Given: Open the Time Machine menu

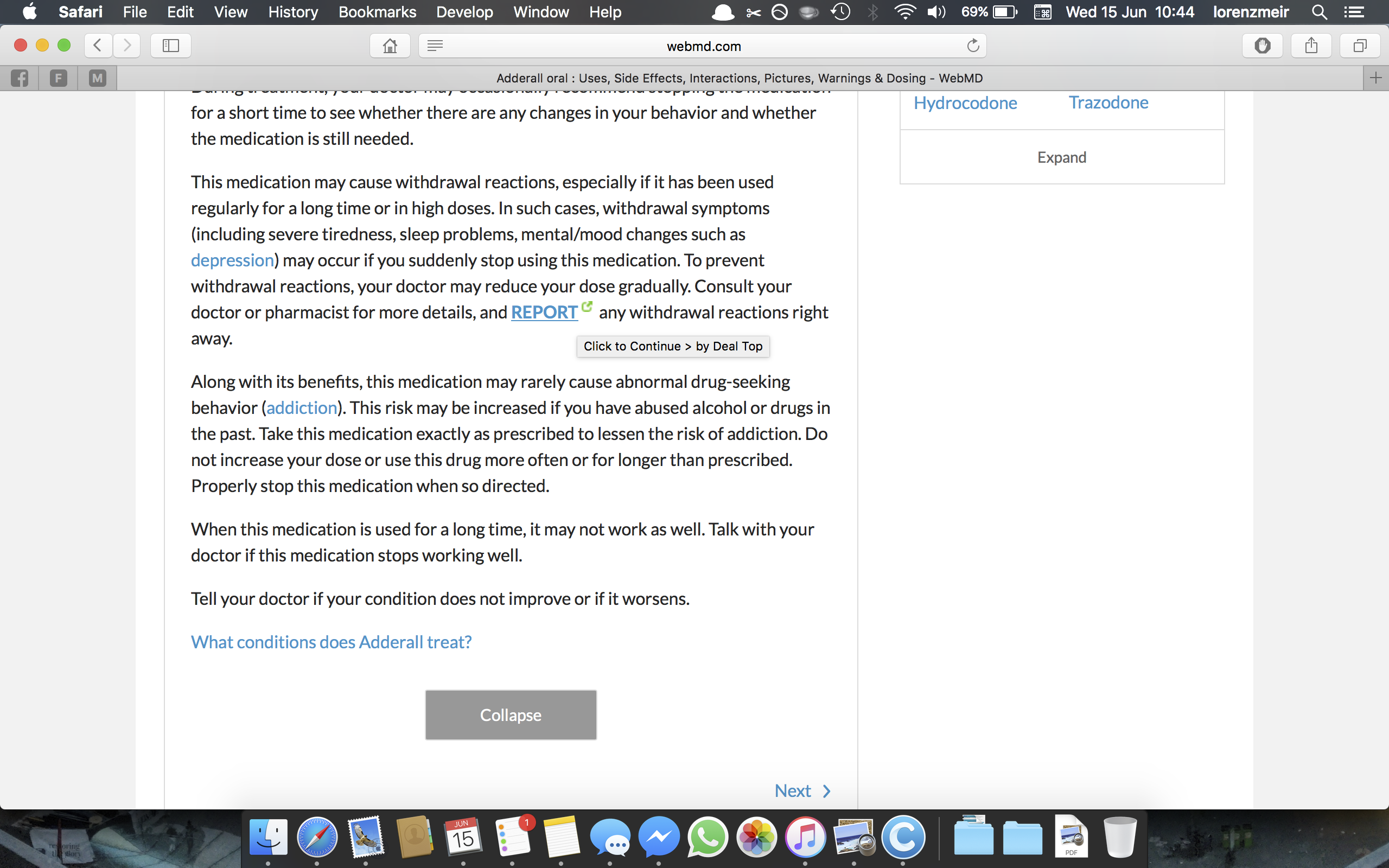Looking at the screenshot, I should coord(841,12).
